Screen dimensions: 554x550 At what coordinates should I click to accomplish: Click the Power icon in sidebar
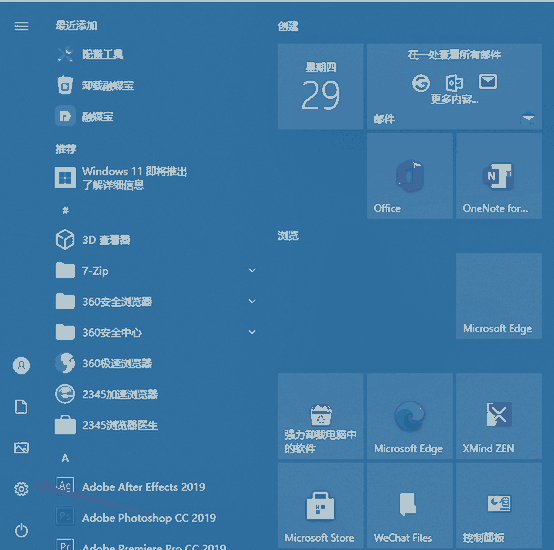click(x=21, y=530)
